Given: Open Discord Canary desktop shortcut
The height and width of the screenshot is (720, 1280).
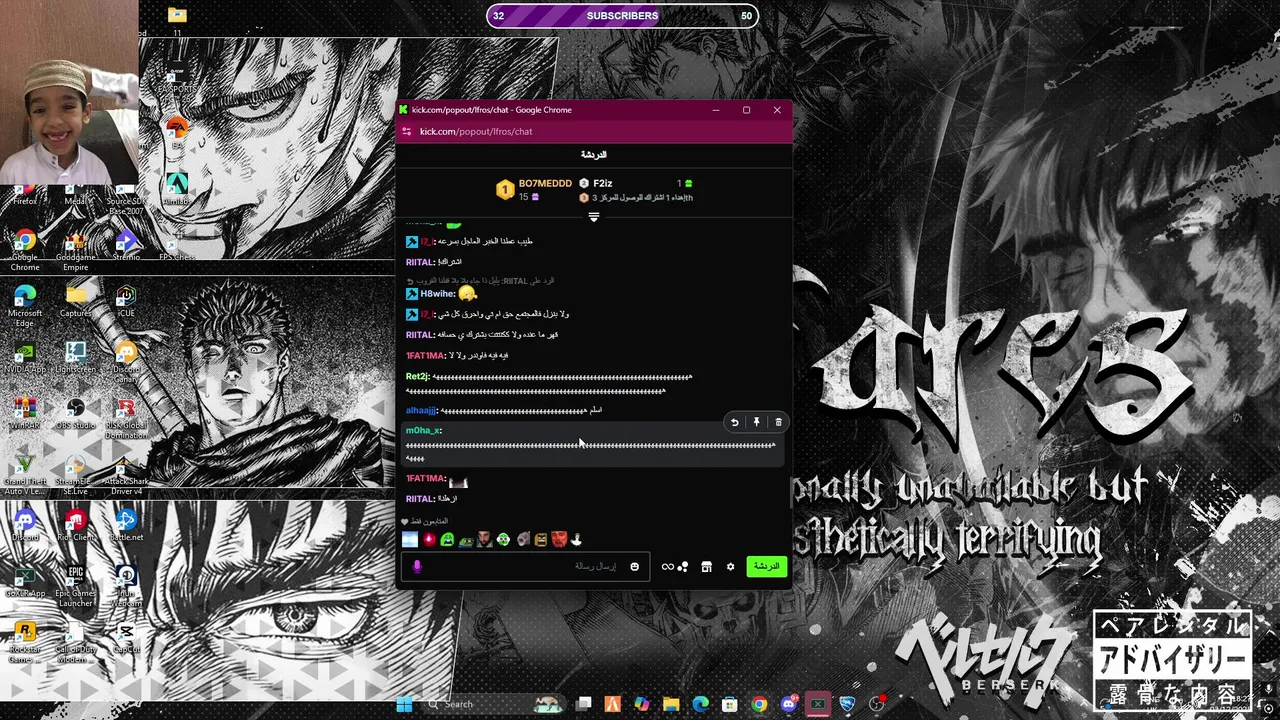Looking at the screenshot, I should tap(126, 362).
